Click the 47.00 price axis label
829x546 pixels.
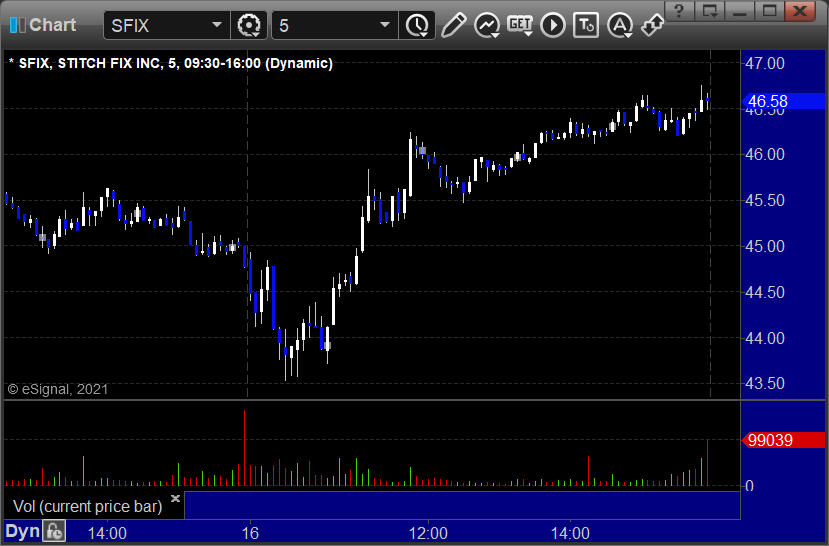(764, 63)
